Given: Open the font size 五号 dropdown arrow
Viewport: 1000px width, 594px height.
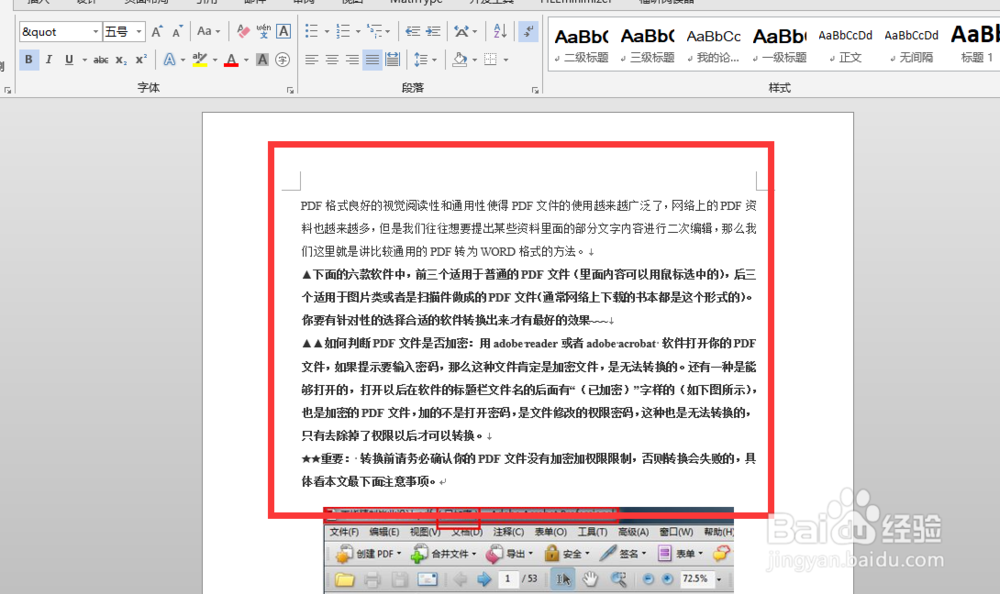Looking at the screenshot, I should point(138,31).
